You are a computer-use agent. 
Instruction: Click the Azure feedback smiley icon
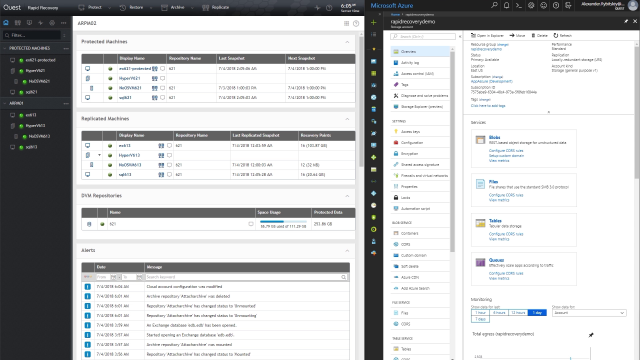[543, 5]
